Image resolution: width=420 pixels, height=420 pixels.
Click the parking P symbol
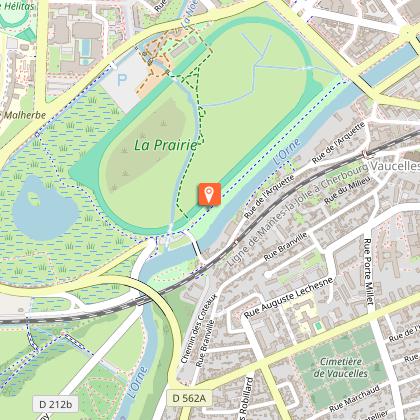click(122, 80)
